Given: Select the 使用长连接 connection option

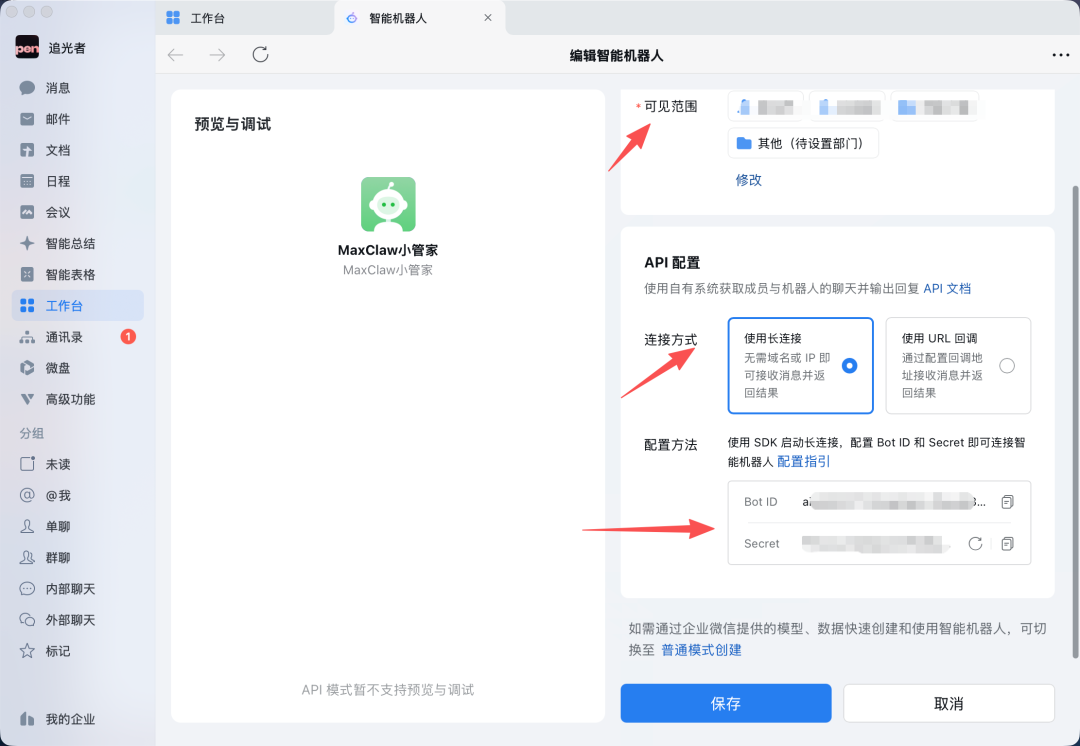Looking at the screenshot, I should pyautogui.click(x=800, y=365).
